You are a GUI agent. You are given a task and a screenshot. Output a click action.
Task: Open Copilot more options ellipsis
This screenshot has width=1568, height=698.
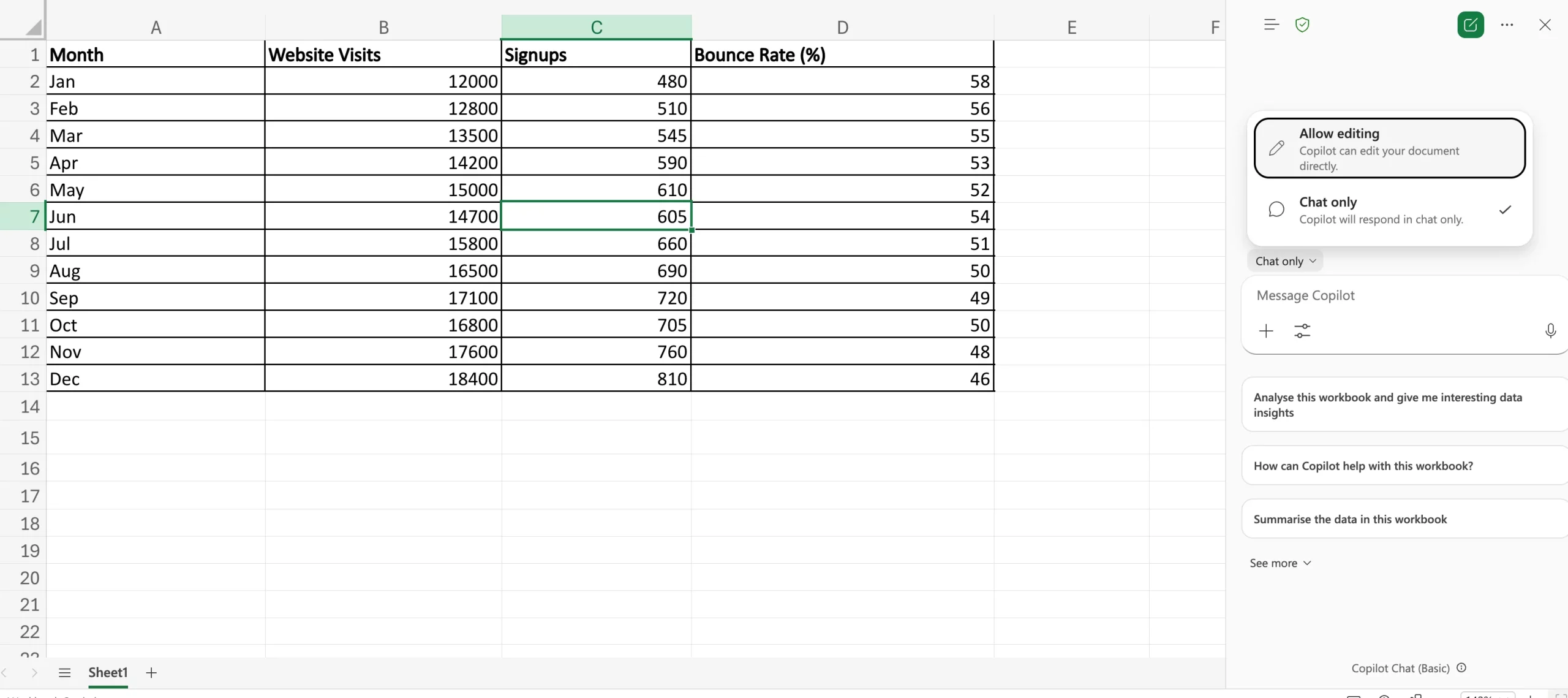point(1507,25)
